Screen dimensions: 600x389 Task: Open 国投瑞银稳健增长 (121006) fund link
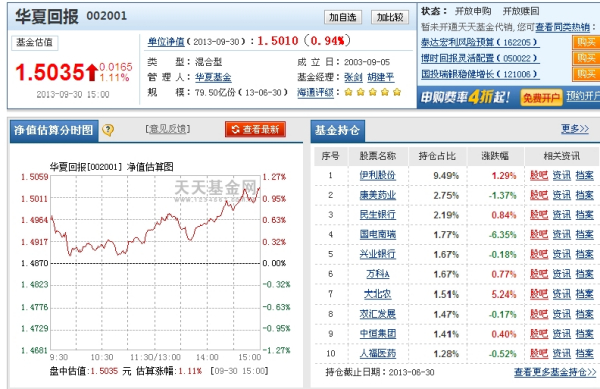[480, 74]
